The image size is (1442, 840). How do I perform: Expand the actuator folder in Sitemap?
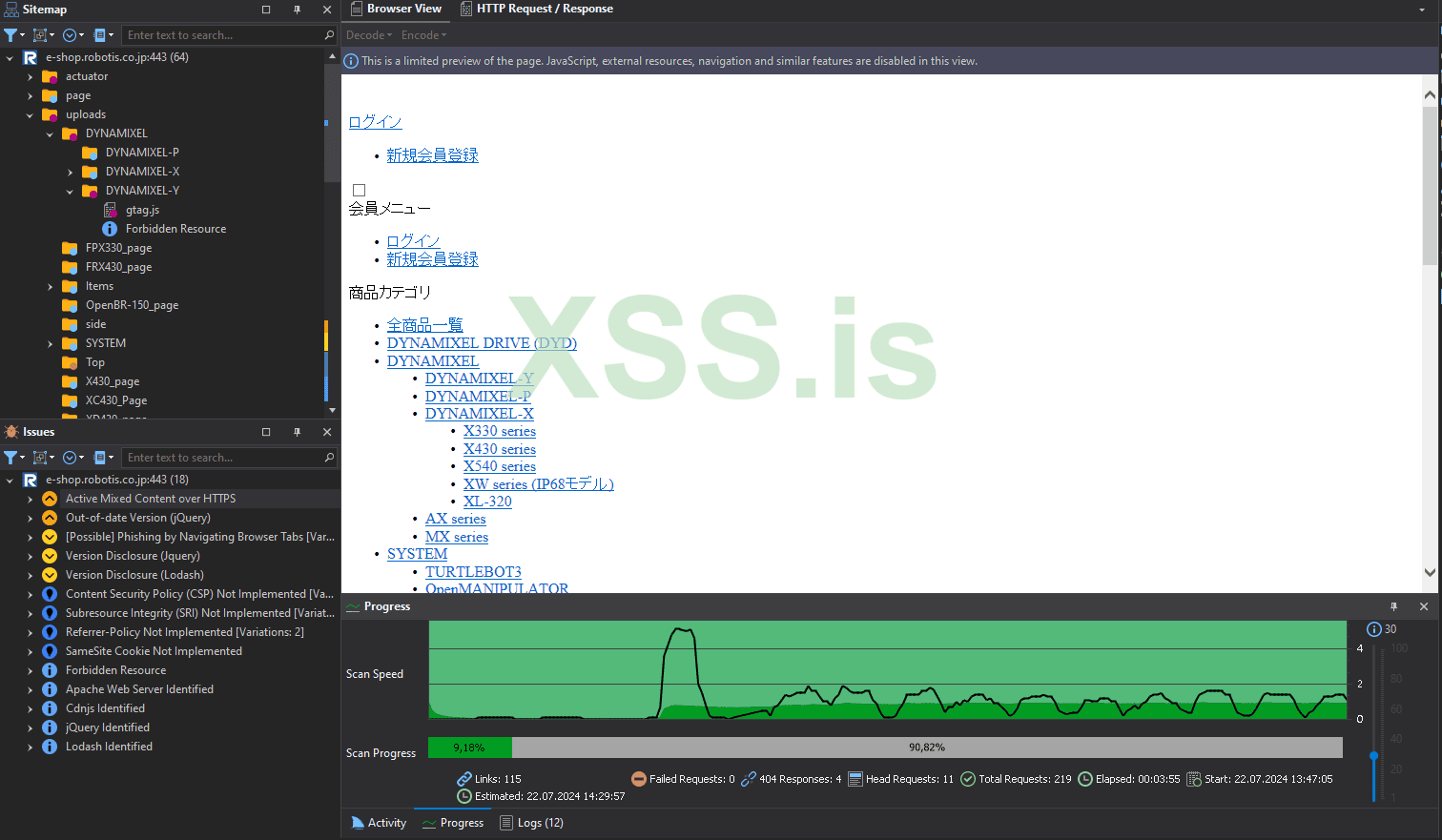click(x=30, y=77)
